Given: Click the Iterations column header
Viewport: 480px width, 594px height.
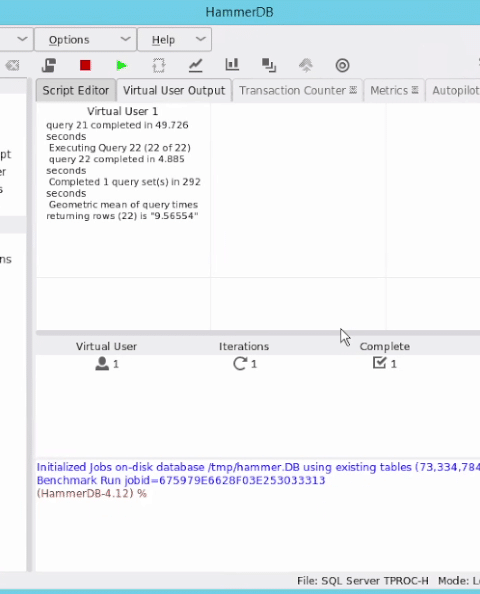Looking at the screenshot, I should [244, 347].
